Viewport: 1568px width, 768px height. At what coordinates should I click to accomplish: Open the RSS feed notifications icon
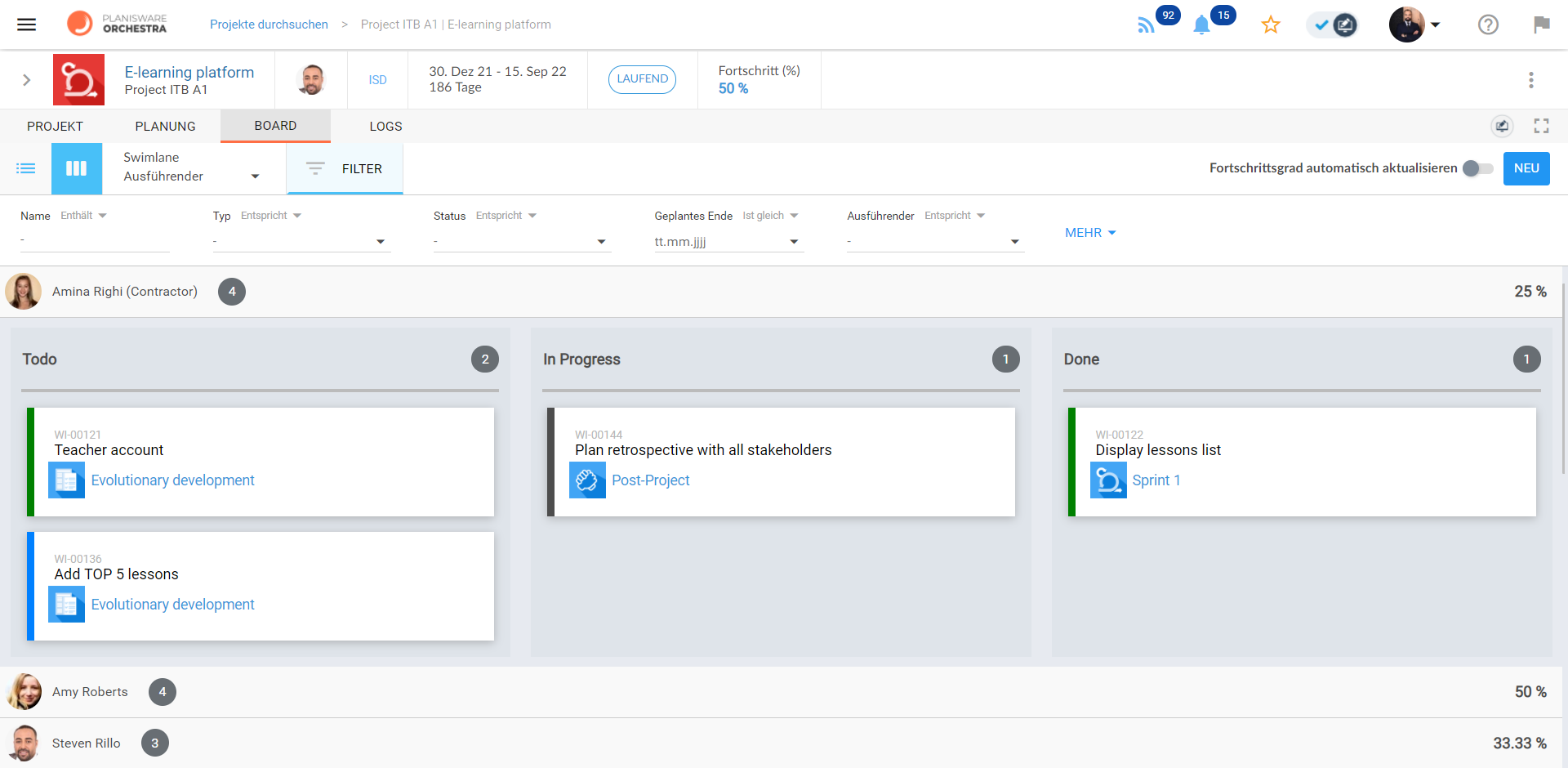click(x=1146, y=25)
